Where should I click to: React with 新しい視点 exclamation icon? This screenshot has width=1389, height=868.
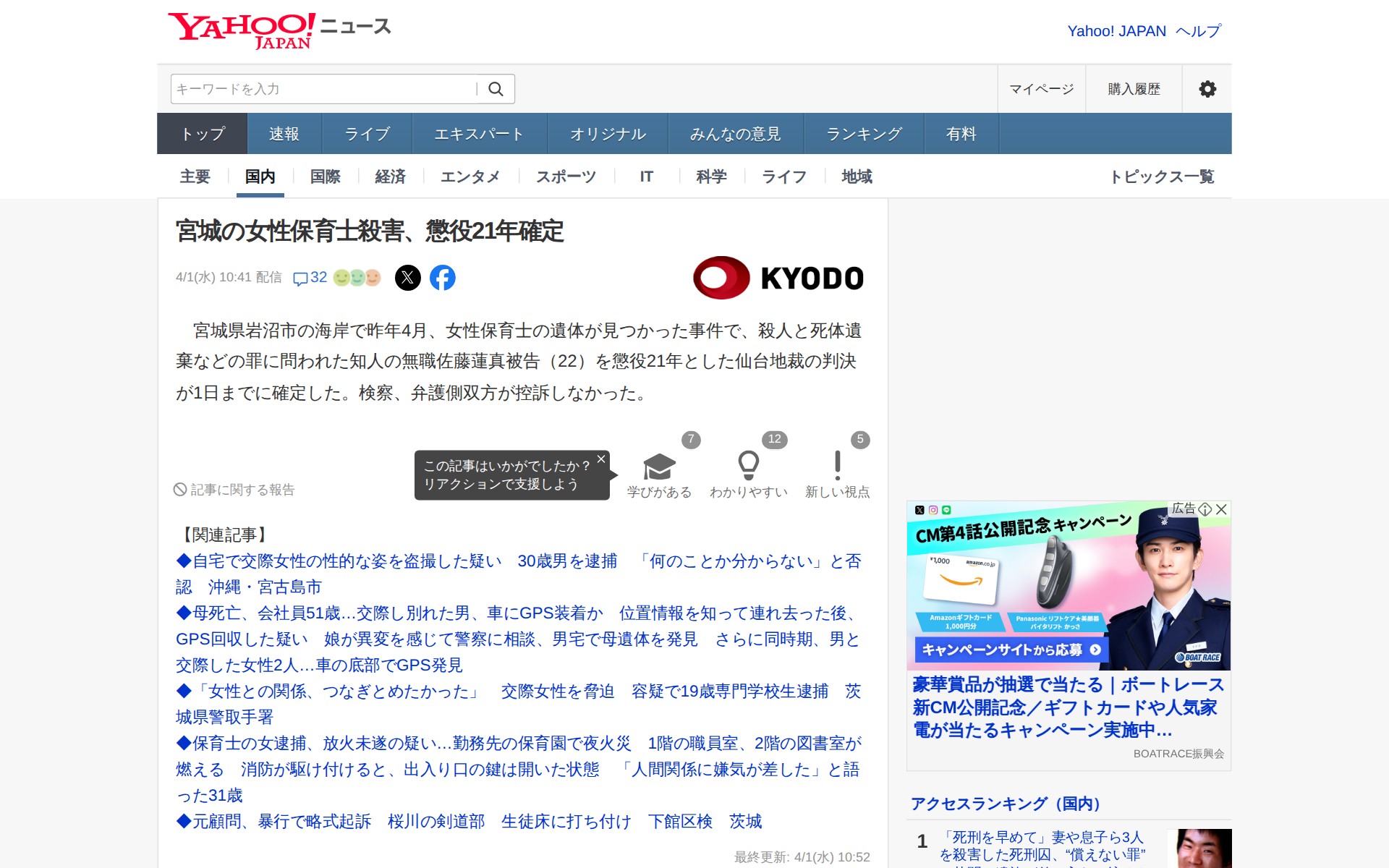[837, 466]
